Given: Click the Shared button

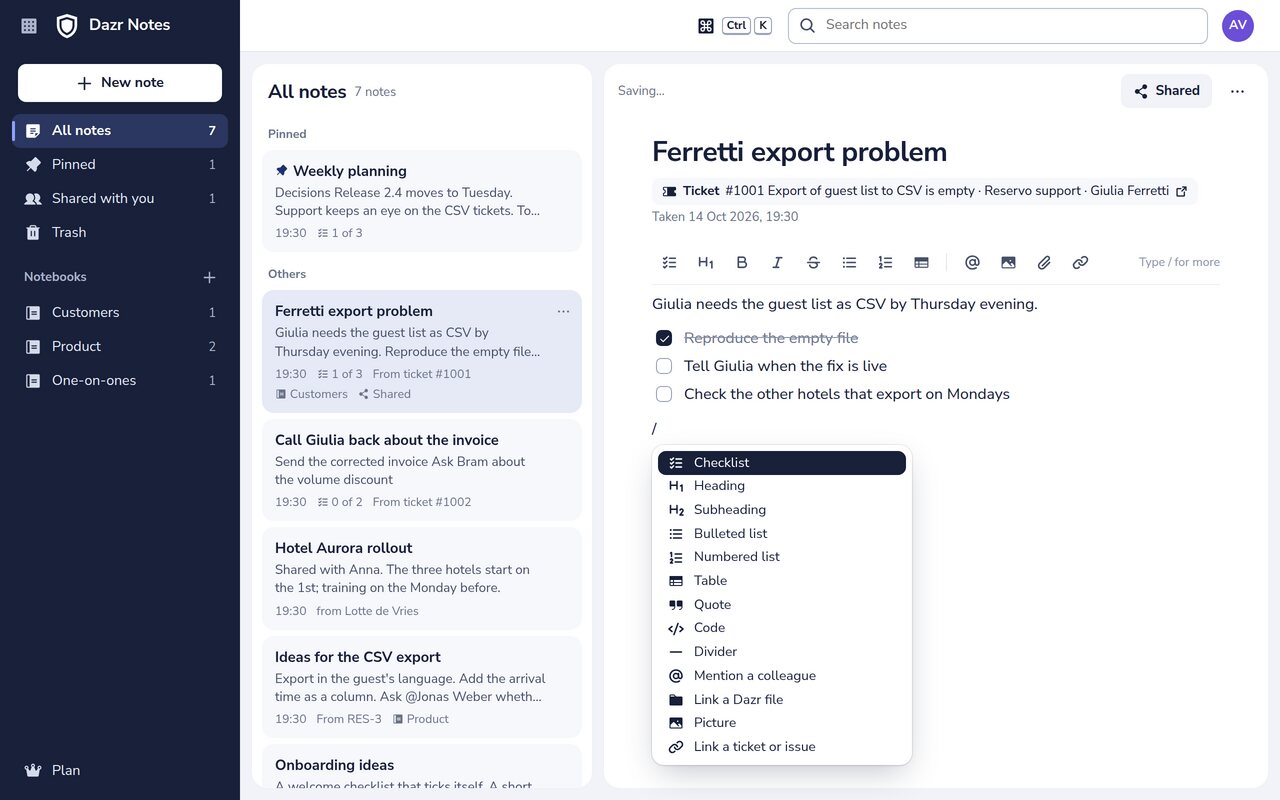Looking at the screenshot, I should coord(1166,91).
